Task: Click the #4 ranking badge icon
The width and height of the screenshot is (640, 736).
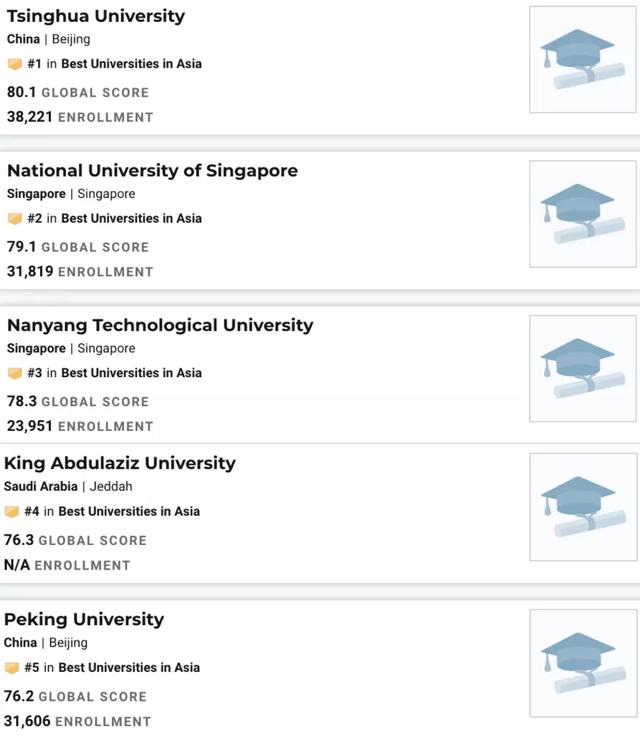Action: pyautogui.click(x=12, y=512)
